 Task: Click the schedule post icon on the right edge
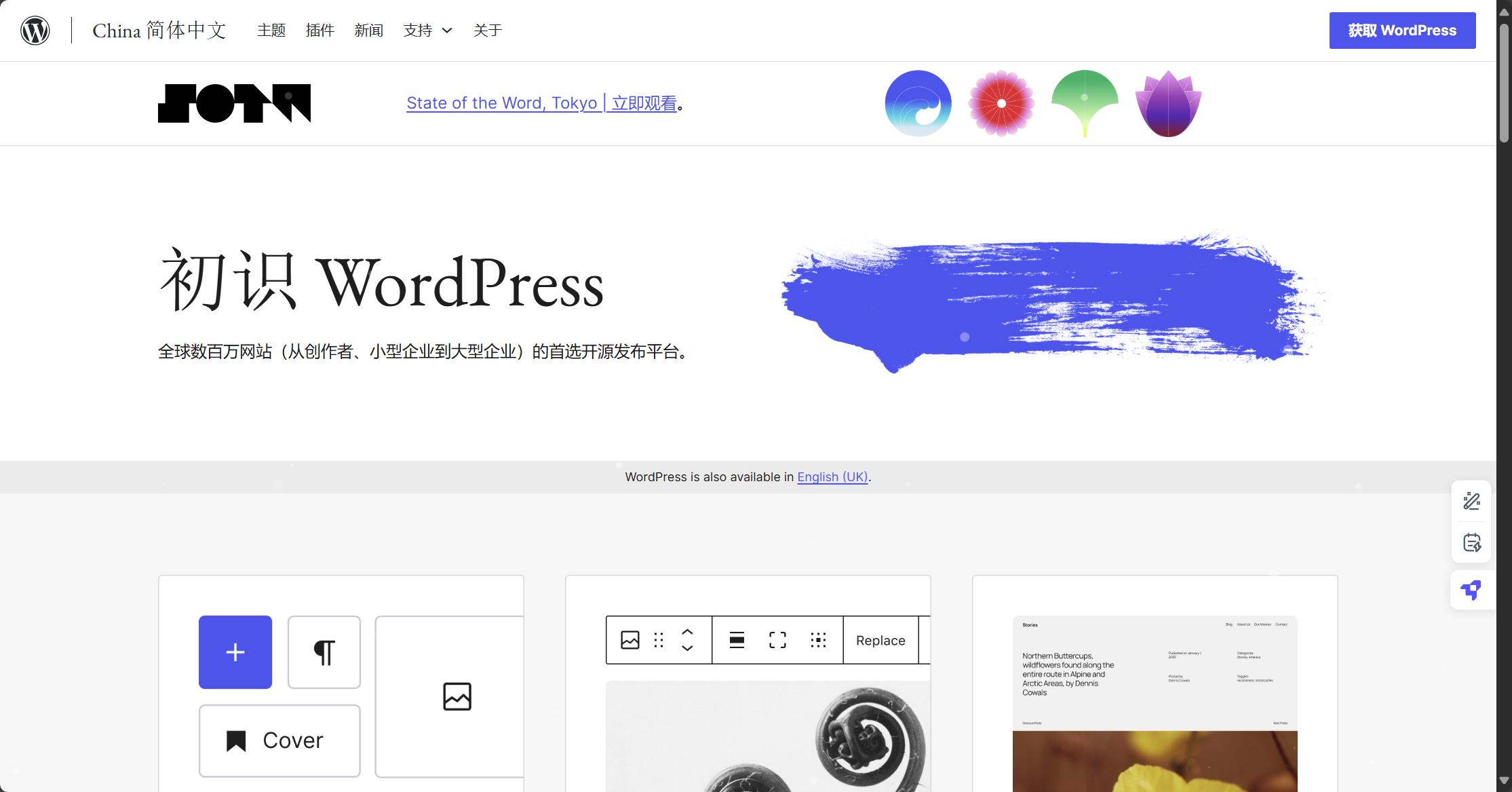(1471, 542)
